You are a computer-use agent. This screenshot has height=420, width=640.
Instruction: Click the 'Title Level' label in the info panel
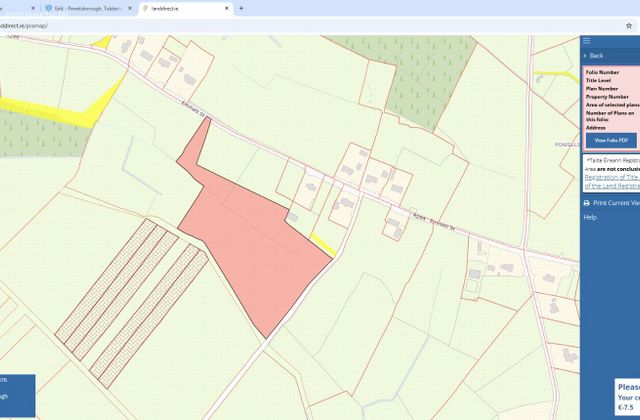pyautogui.click(x=598, y=80)
